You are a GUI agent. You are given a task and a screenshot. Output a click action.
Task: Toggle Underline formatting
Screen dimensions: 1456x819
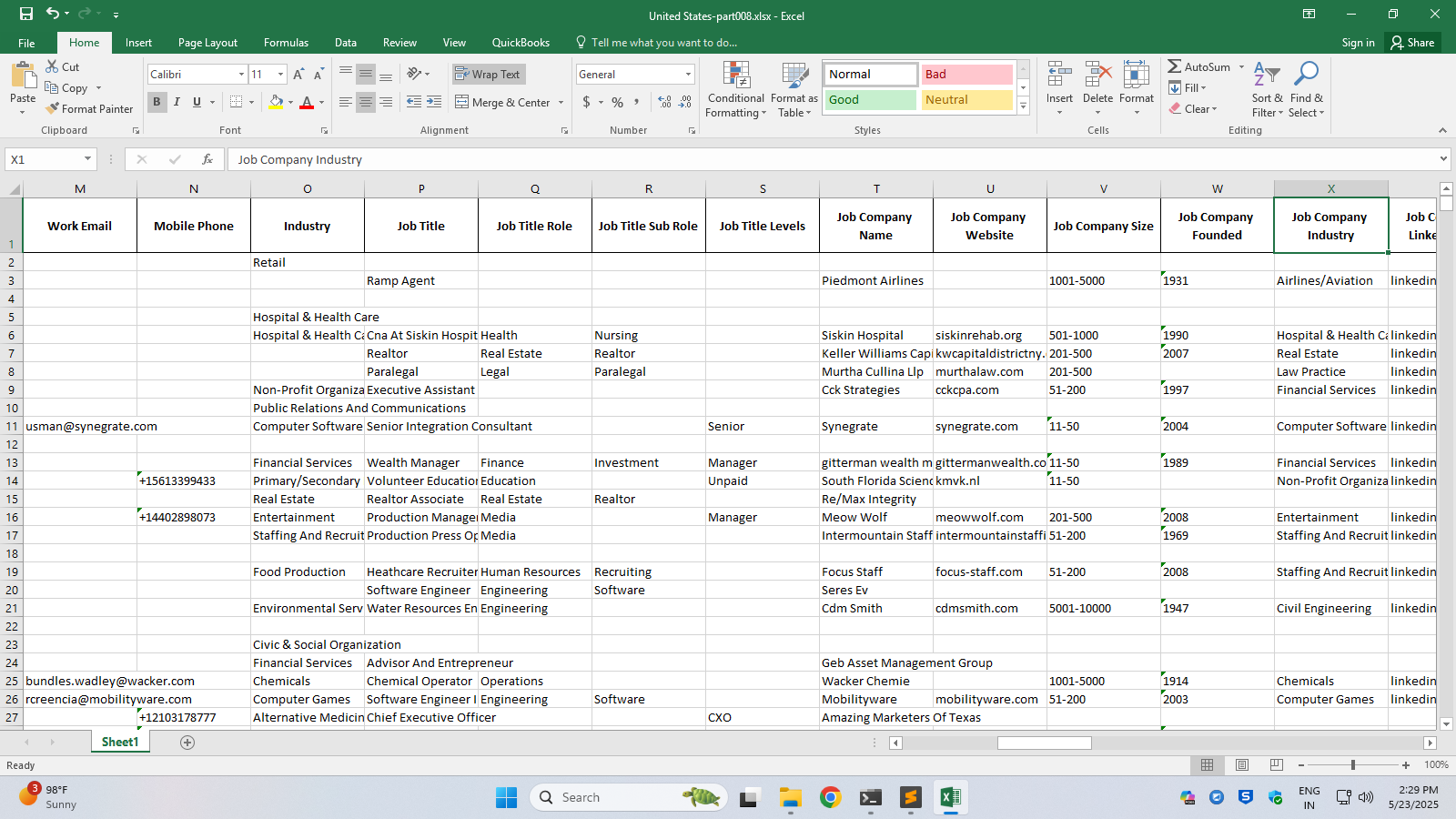pyautogui.click(x=197, y=102)
